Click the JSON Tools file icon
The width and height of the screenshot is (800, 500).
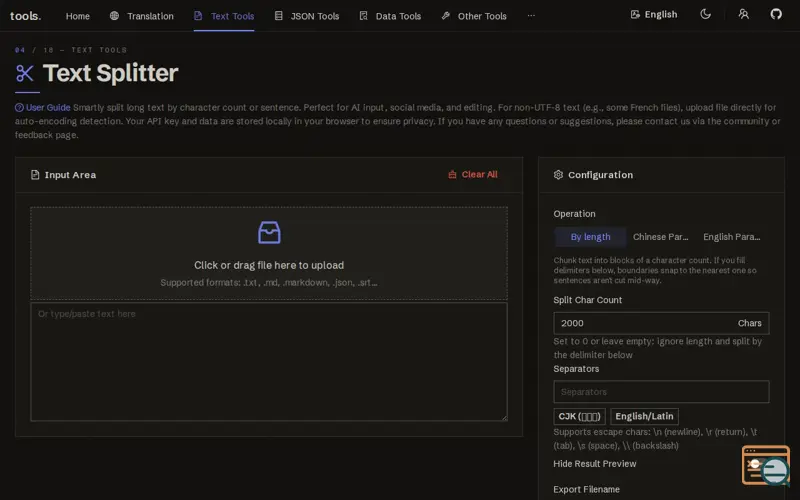point(279,16)
